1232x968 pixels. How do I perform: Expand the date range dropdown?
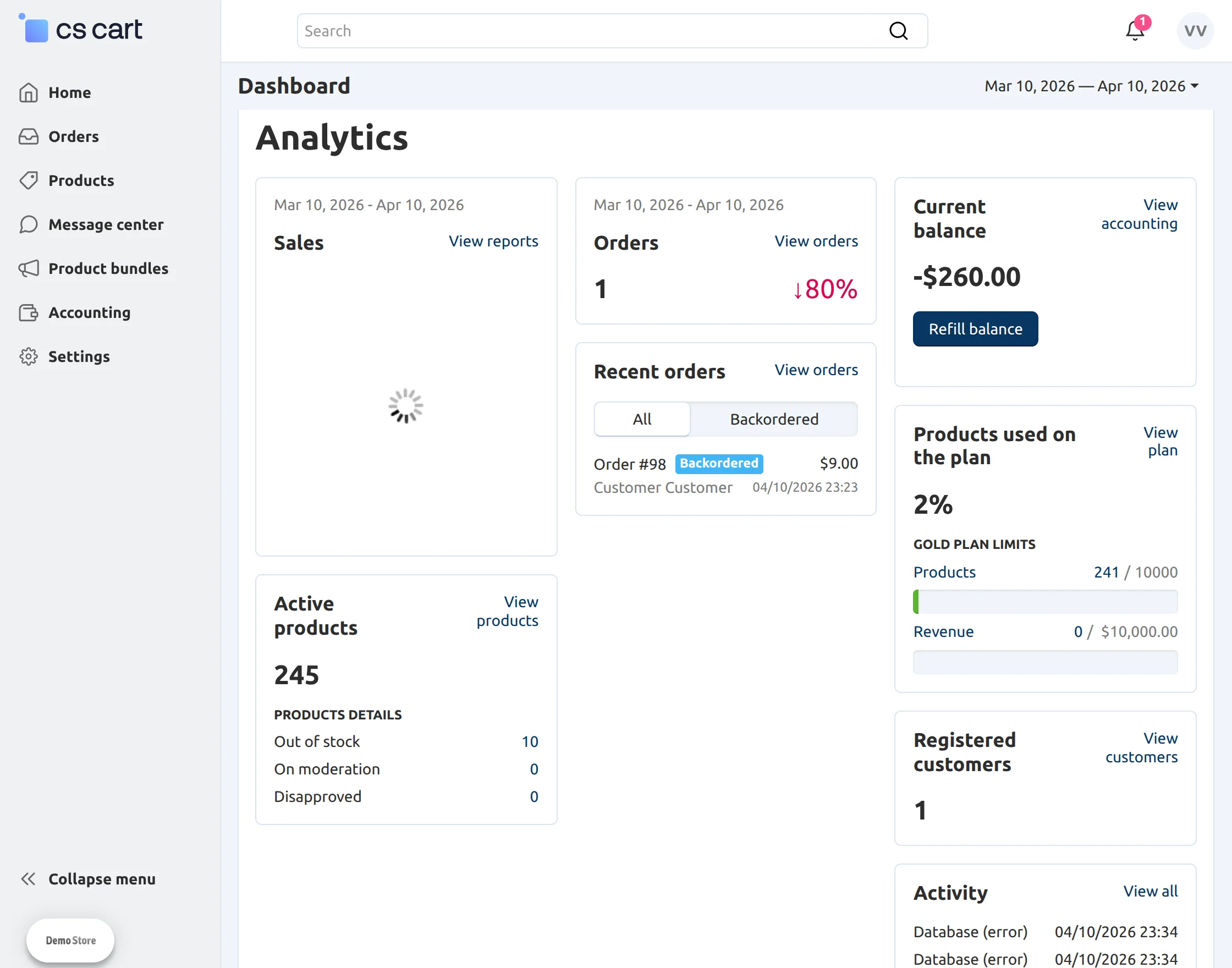click(1091, 86)
